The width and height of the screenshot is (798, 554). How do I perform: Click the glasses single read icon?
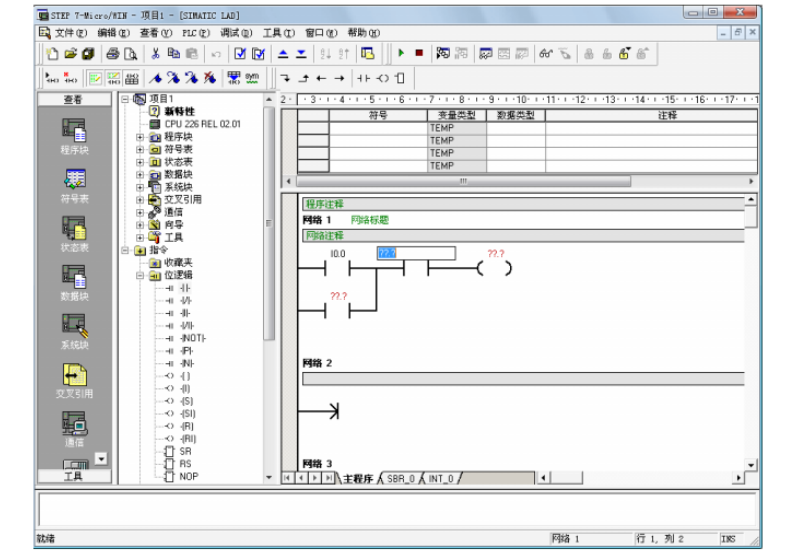pos(546,53)
